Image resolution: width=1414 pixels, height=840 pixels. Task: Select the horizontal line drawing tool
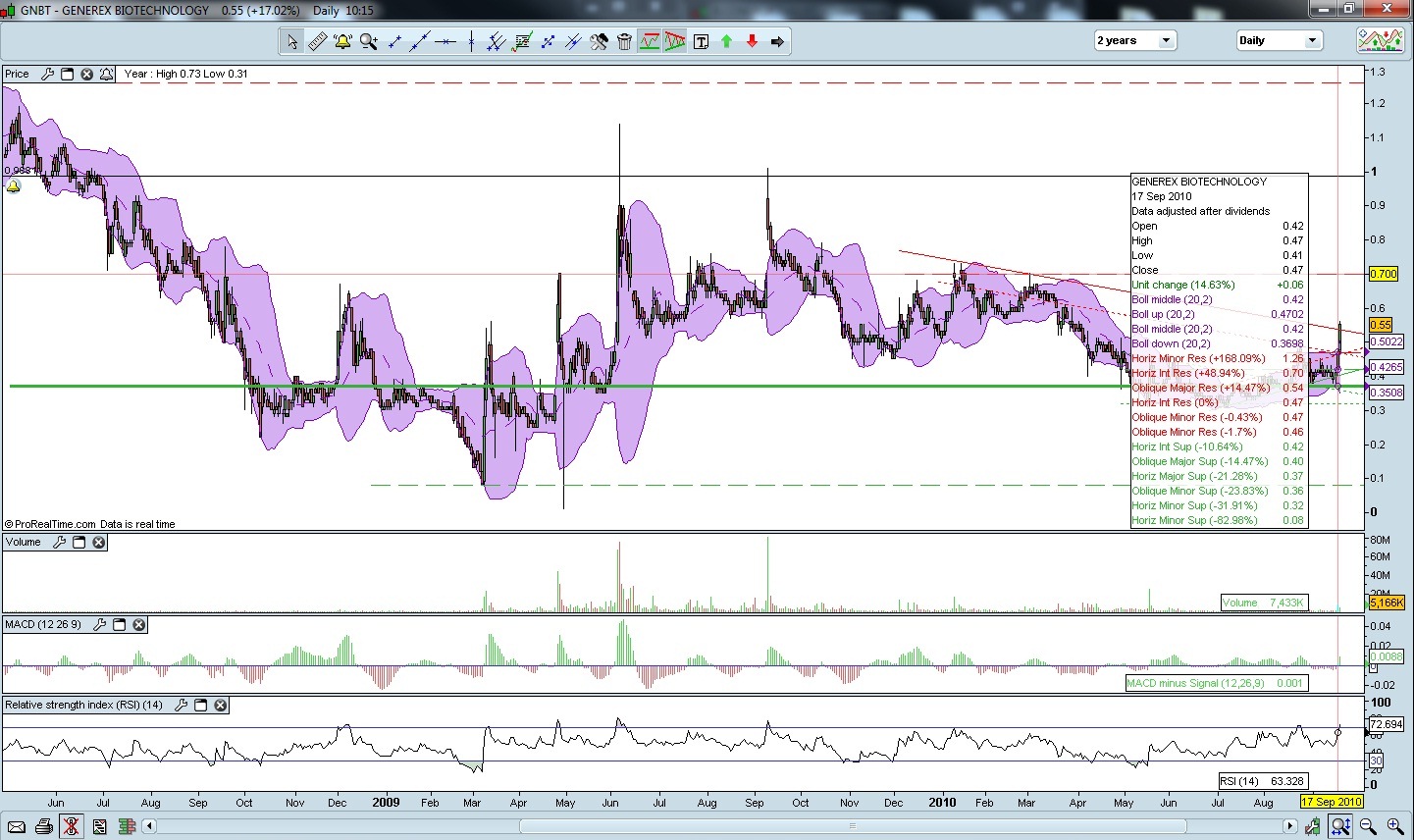point(445,41)
